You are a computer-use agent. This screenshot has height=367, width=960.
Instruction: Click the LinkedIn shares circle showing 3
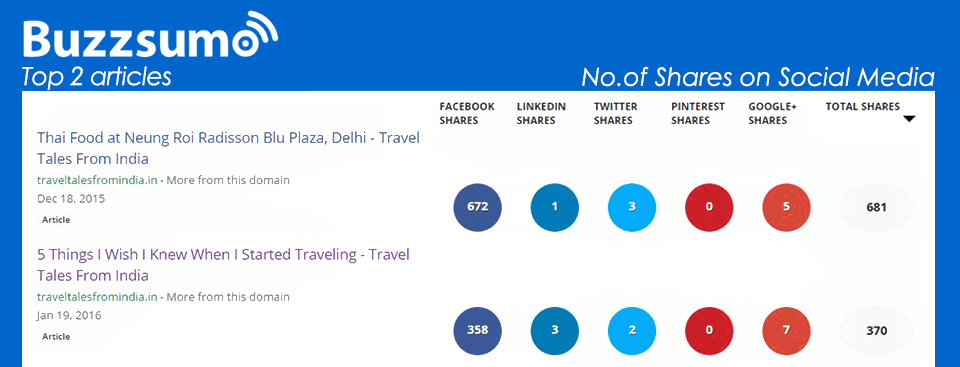pos(555,331)
